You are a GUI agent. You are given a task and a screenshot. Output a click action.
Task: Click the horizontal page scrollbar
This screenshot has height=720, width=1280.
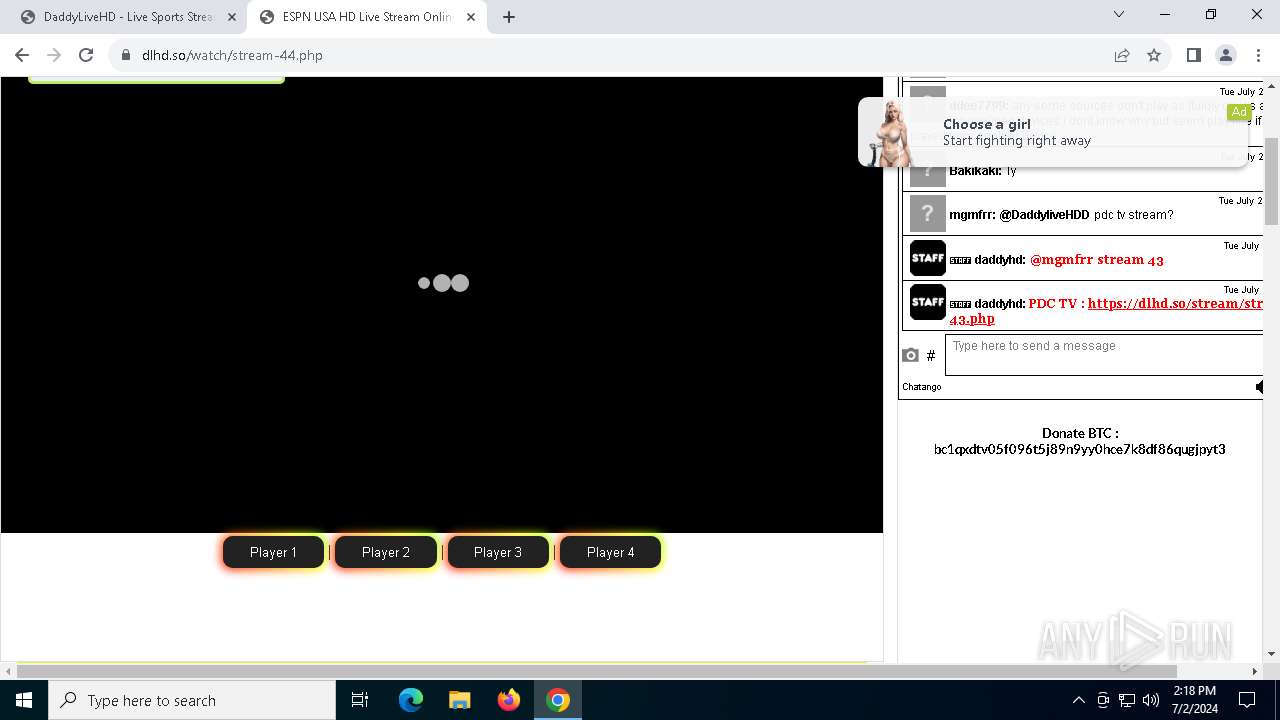point(596,671)
